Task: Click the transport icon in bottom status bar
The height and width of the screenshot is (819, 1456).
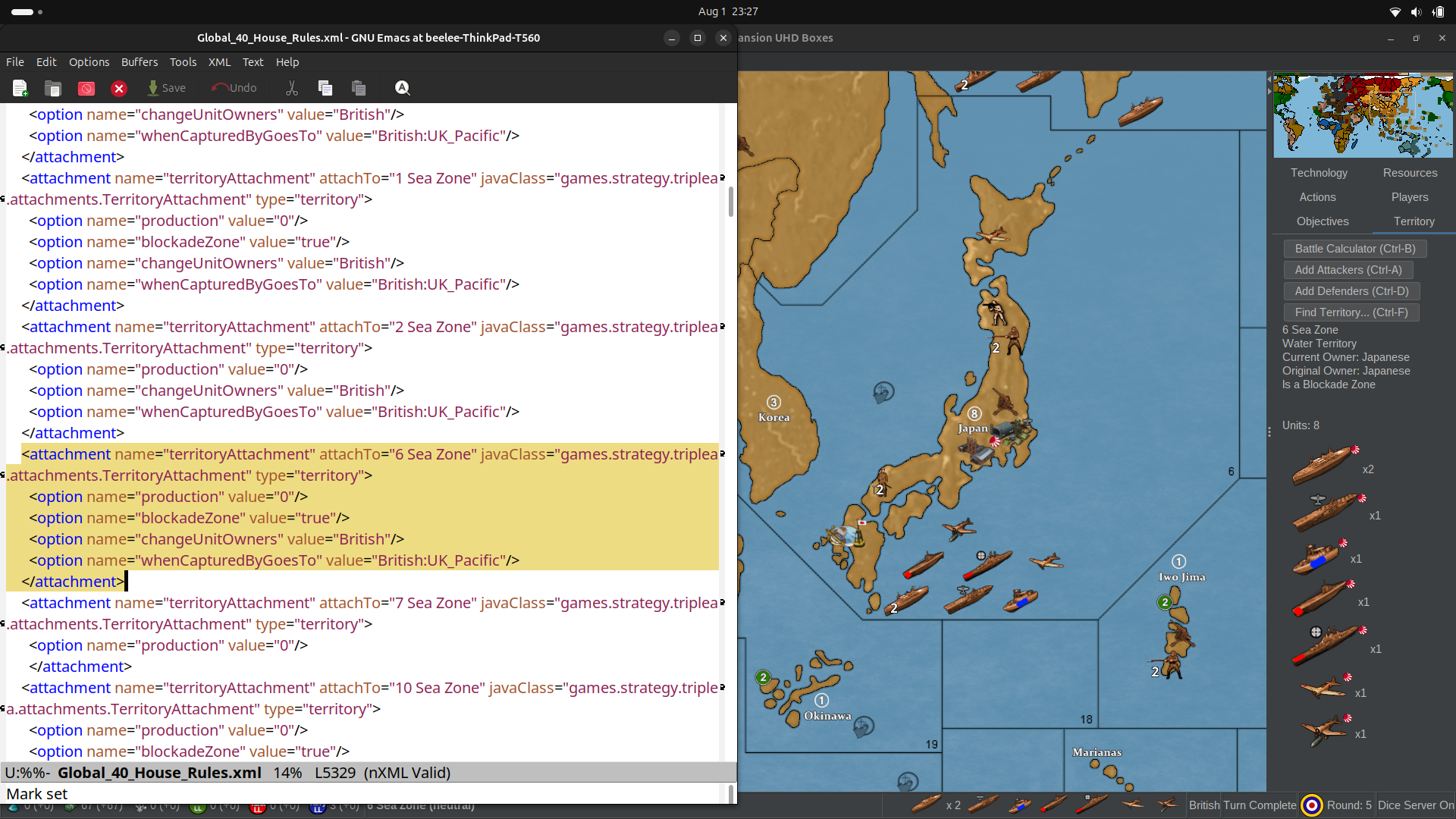Action: (x=1020, y=805)
